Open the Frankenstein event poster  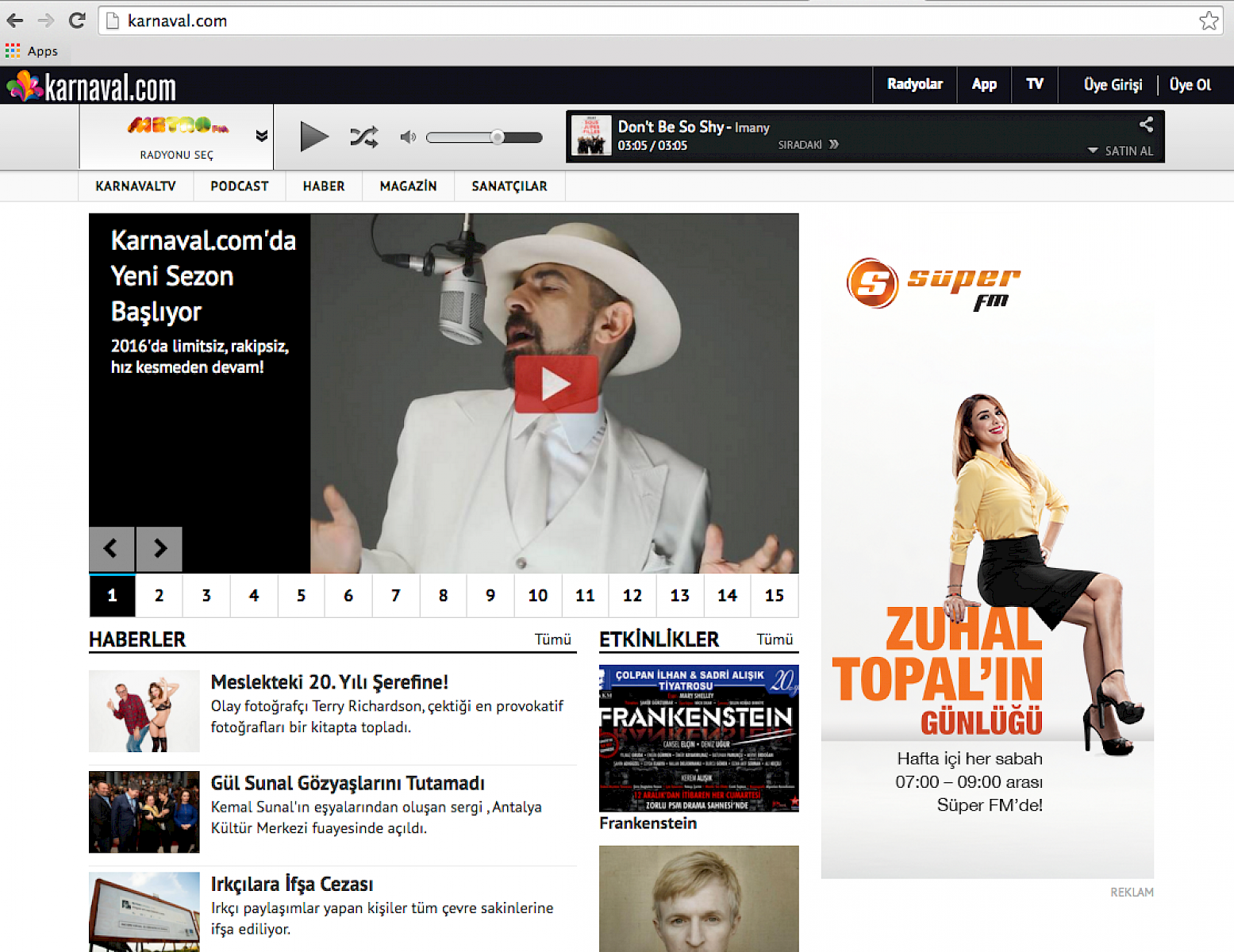pyautogui.click(x=698, y=738)
